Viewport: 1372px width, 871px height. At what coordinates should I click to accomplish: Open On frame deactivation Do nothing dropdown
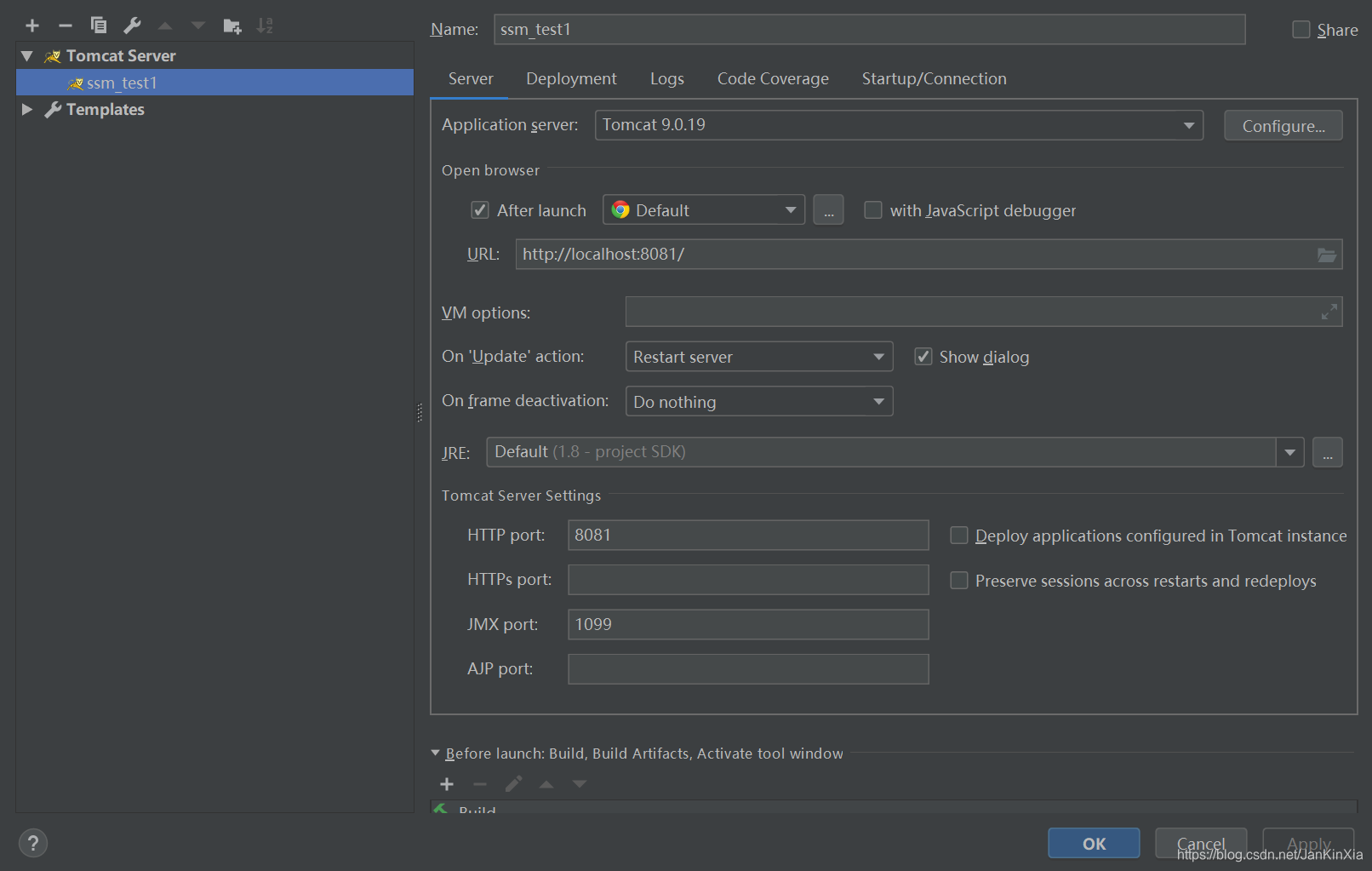pyautogui.click(x=759, y=401)
